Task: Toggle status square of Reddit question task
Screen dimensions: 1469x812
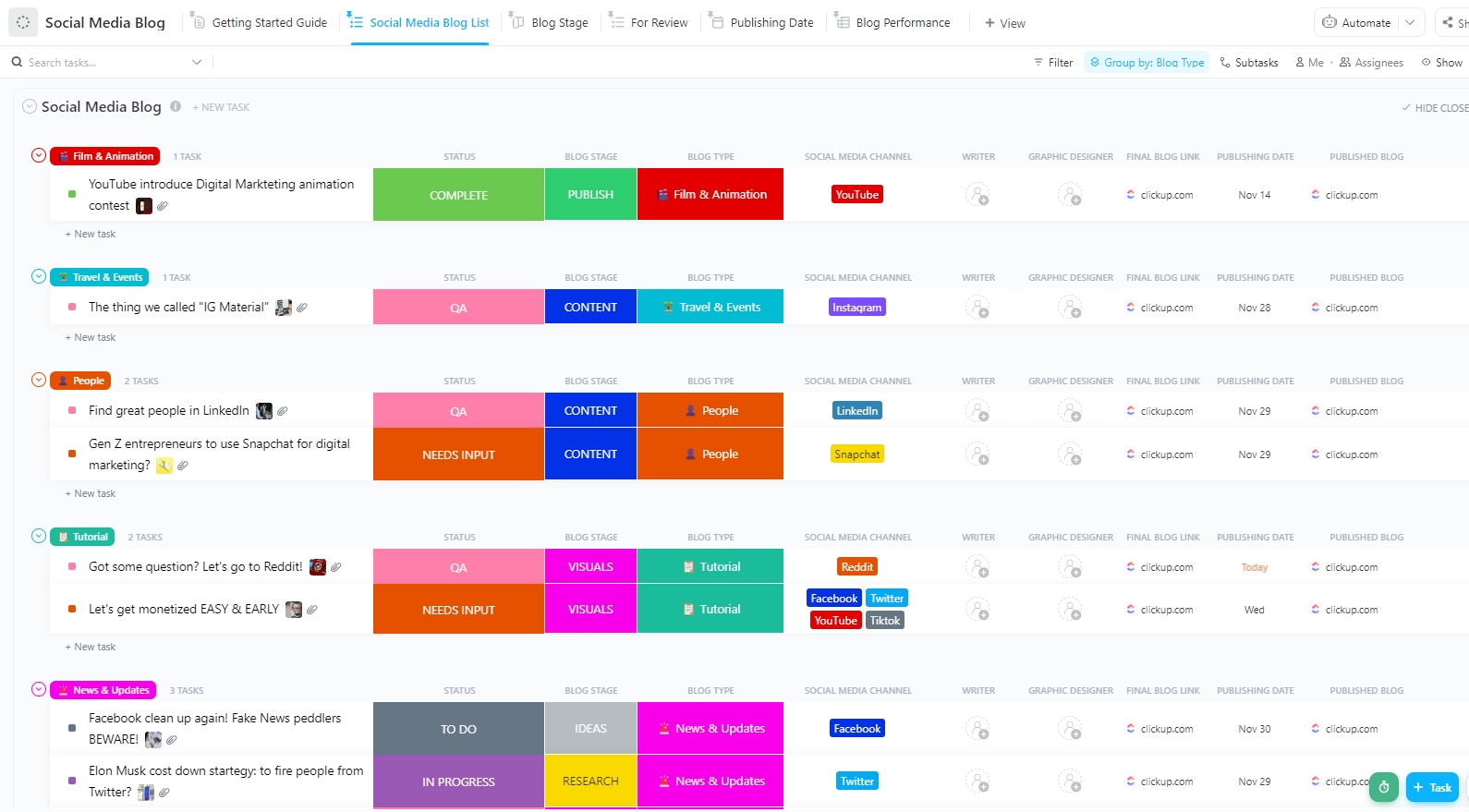Action: [72, 566]
